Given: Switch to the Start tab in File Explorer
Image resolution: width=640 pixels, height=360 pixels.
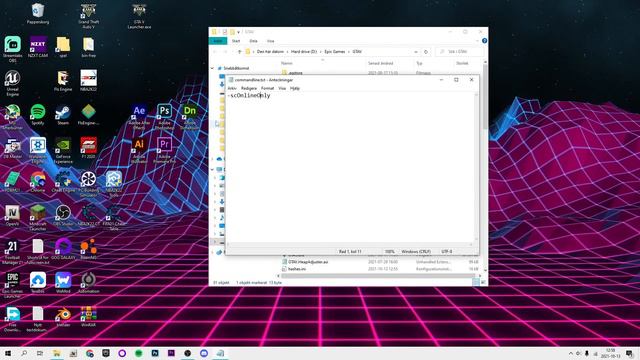Looking at the screenshot, I should (x=236, y=41).
